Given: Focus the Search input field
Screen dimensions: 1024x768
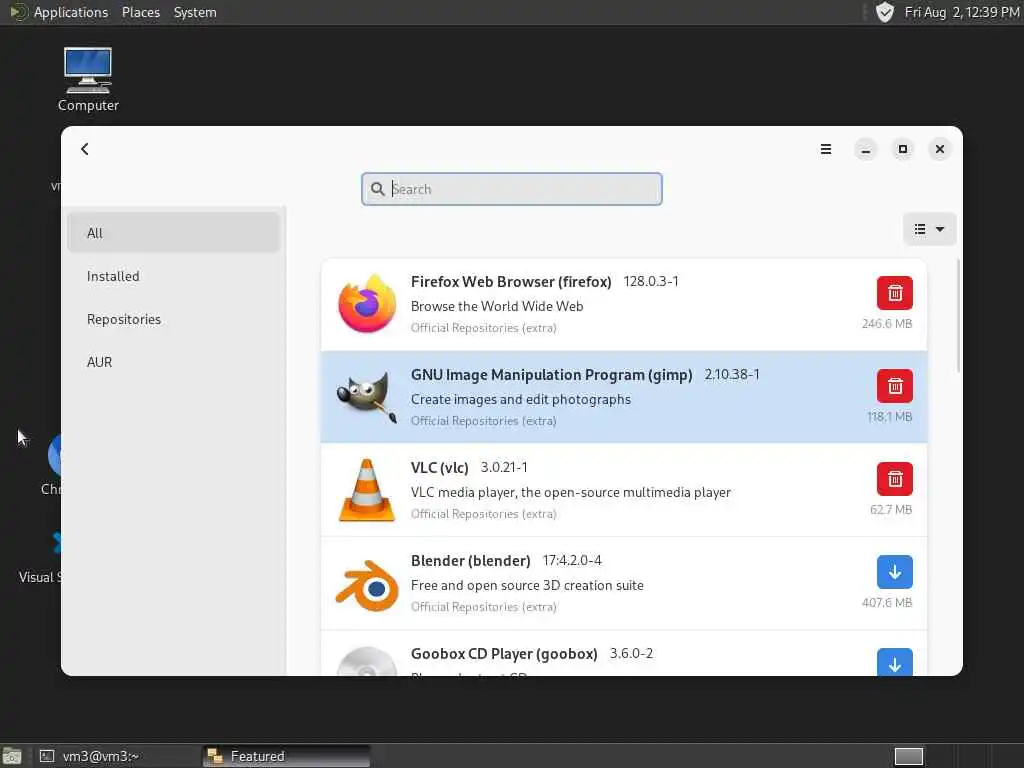Looking at the screenshot, I should (x=512, y=189).
